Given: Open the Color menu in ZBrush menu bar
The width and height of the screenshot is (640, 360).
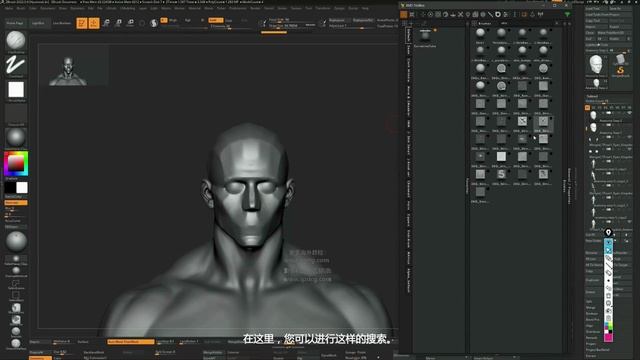Looking at the screenshot, I should click(x=33, y=8).
